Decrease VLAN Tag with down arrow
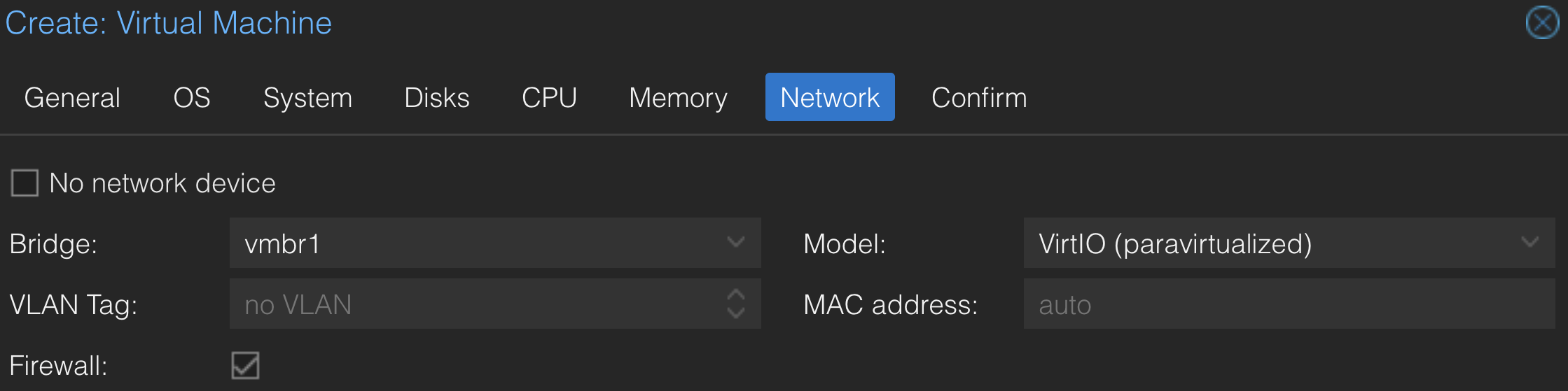 [735, 313]
